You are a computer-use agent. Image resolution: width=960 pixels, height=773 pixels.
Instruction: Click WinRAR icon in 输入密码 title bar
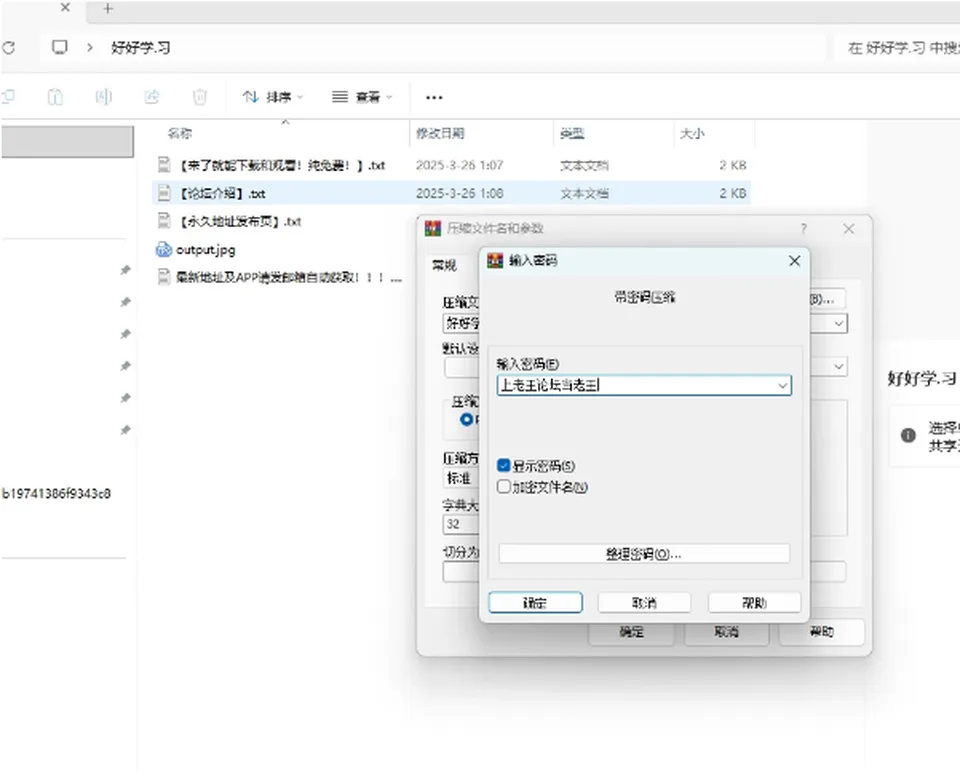(495, 261)
